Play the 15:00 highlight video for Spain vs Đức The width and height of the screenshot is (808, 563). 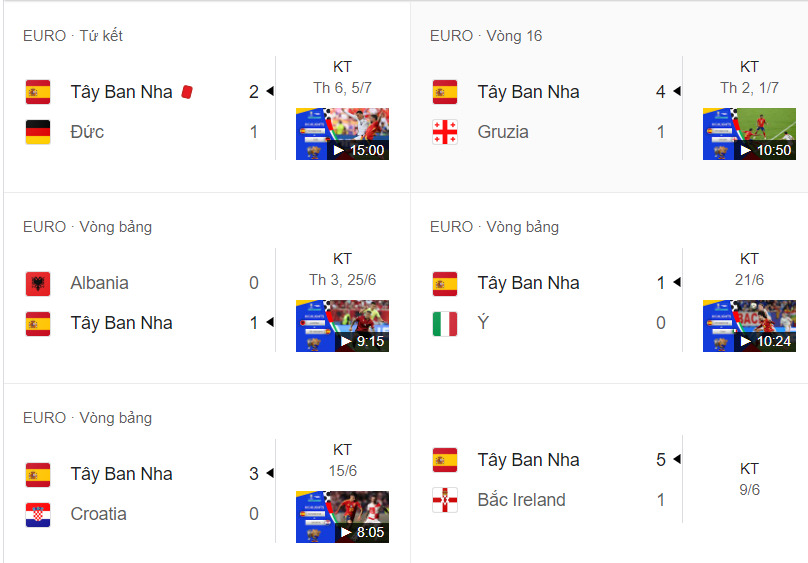click(x=342, y=134)
